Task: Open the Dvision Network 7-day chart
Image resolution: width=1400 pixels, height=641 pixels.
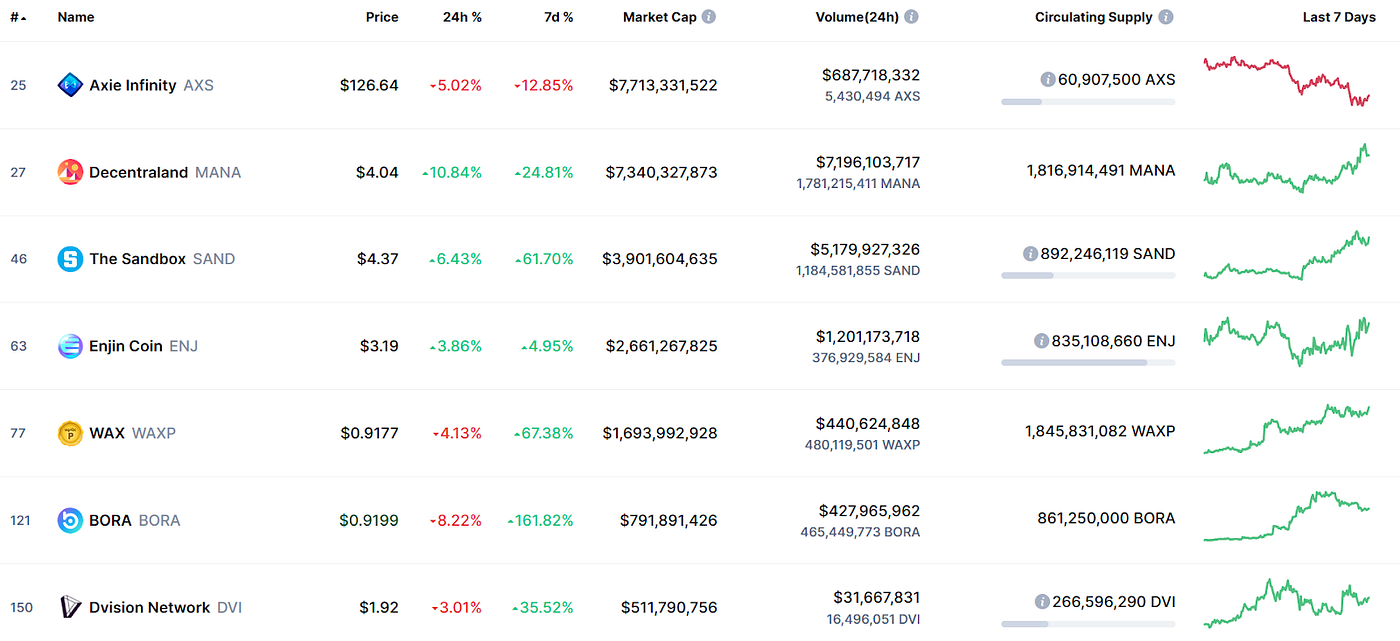Action: [1287, 603]
